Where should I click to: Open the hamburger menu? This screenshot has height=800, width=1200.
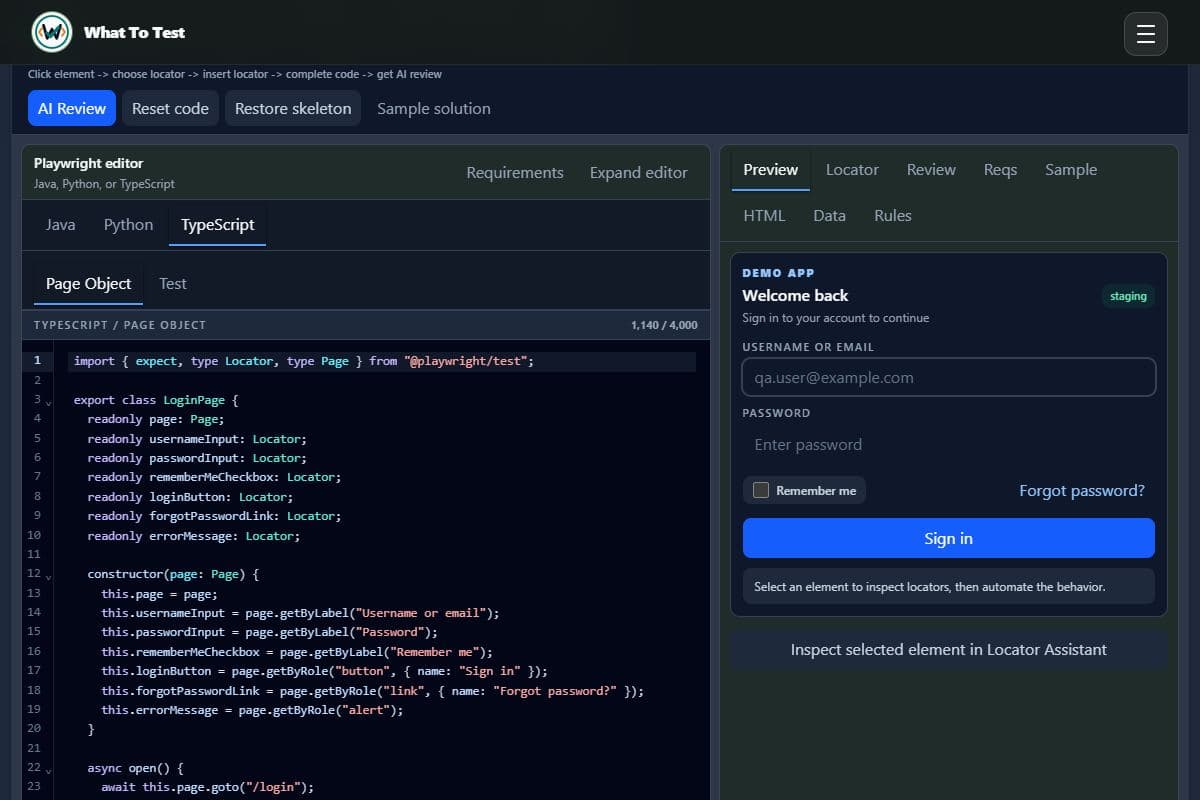pyautogui.click(x=1146, y=34)
